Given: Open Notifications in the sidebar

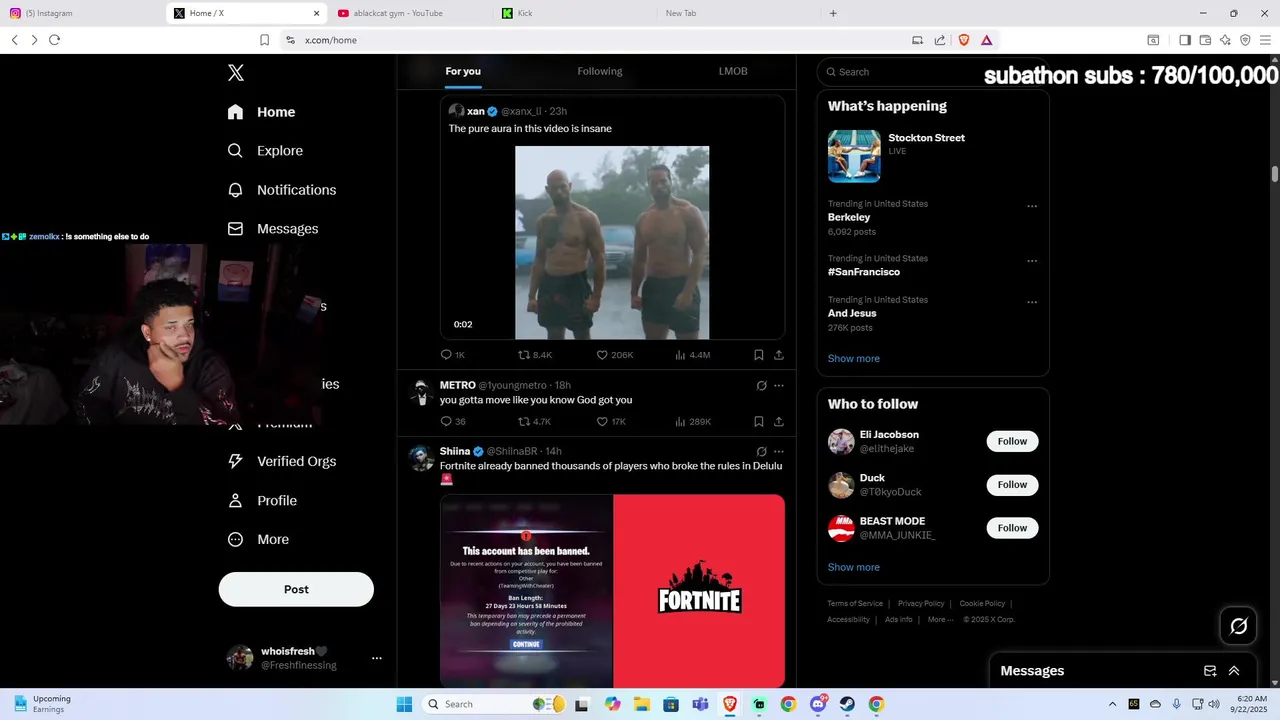Looking at the screenshot, I should (281, 190).
